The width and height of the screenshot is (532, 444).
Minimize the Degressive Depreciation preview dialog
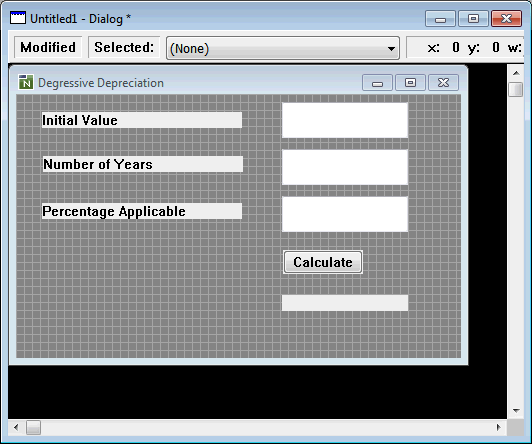pyautogui.click(x=377, y=83)
